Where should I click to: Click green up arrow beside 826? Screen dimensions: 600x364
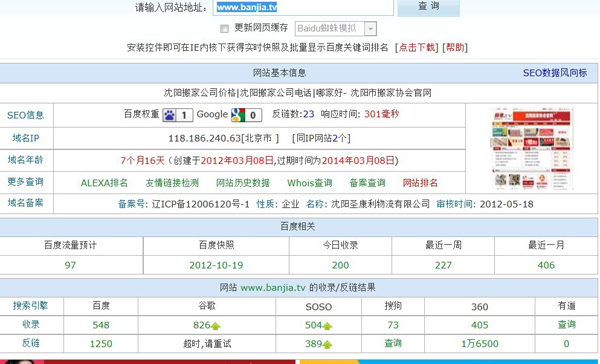click(x=216, y=326)
